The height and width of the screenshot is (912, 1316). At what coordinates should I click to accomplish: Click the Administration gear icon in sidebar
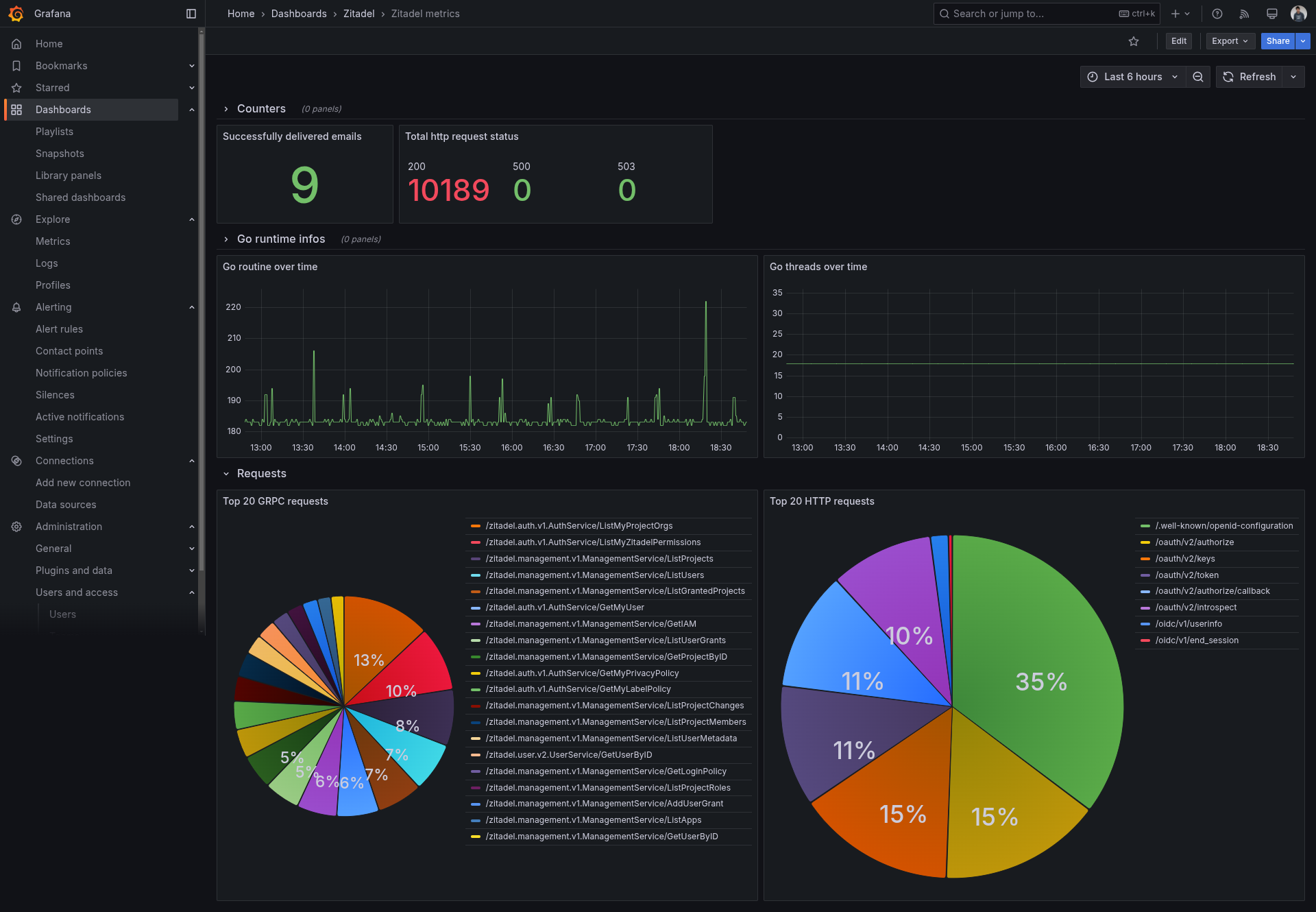click(16, 527)
